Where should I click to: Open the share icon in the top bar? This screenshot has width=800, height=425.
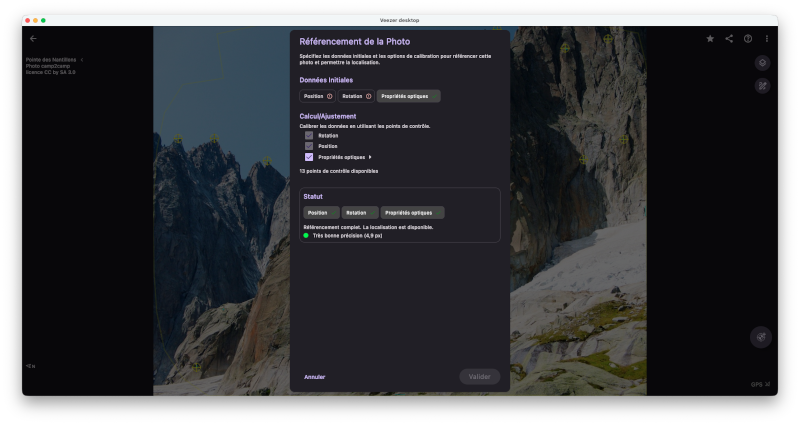coord(729,39)
